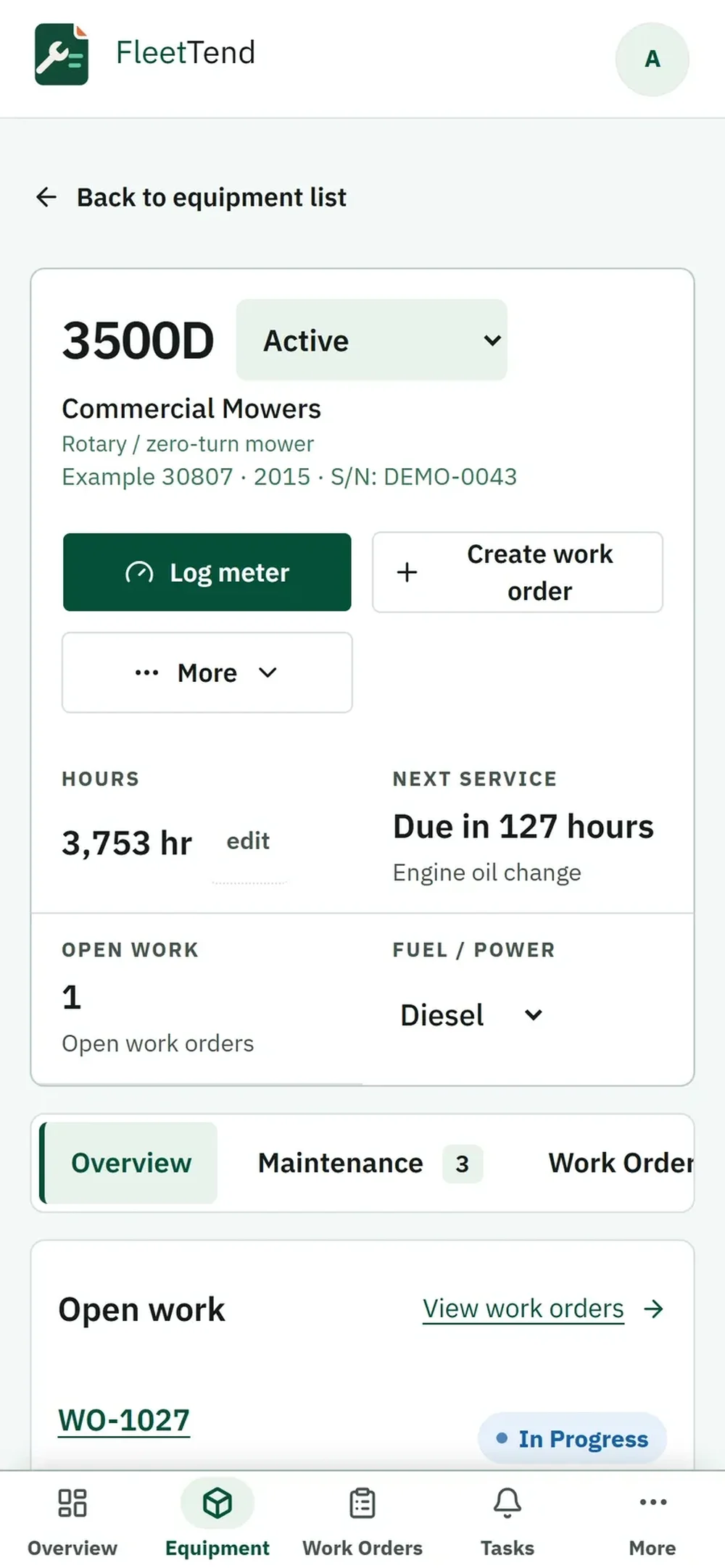
Task: Open the Active status dropdown
Action: point(371,340)
